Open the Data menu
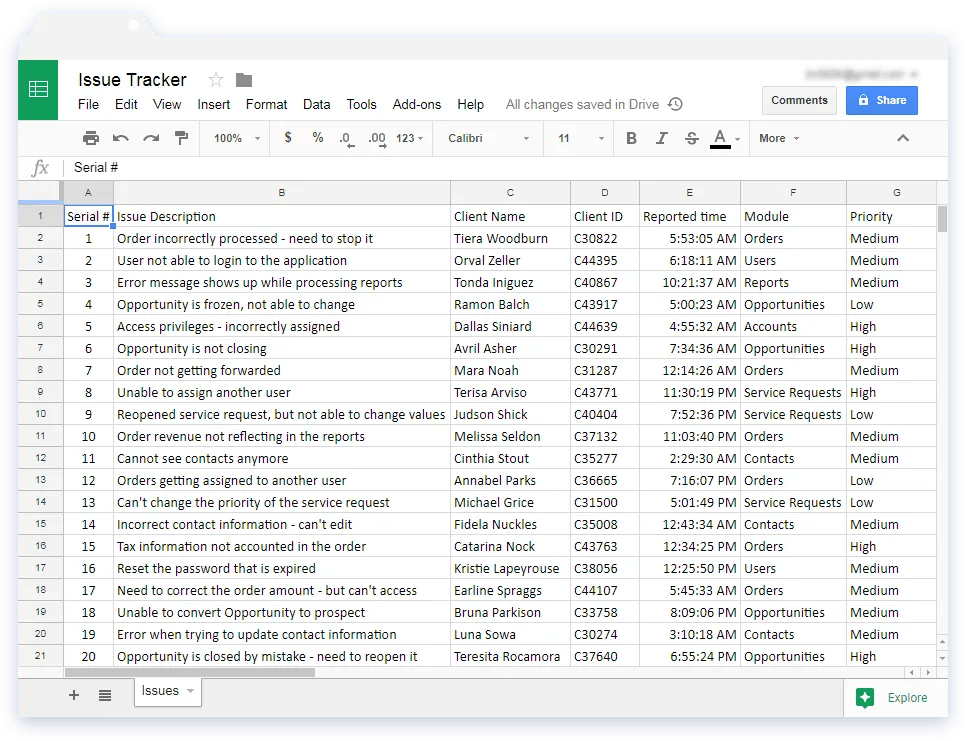The width and height of the screenshot is (966, 741). tap(317, 104)
